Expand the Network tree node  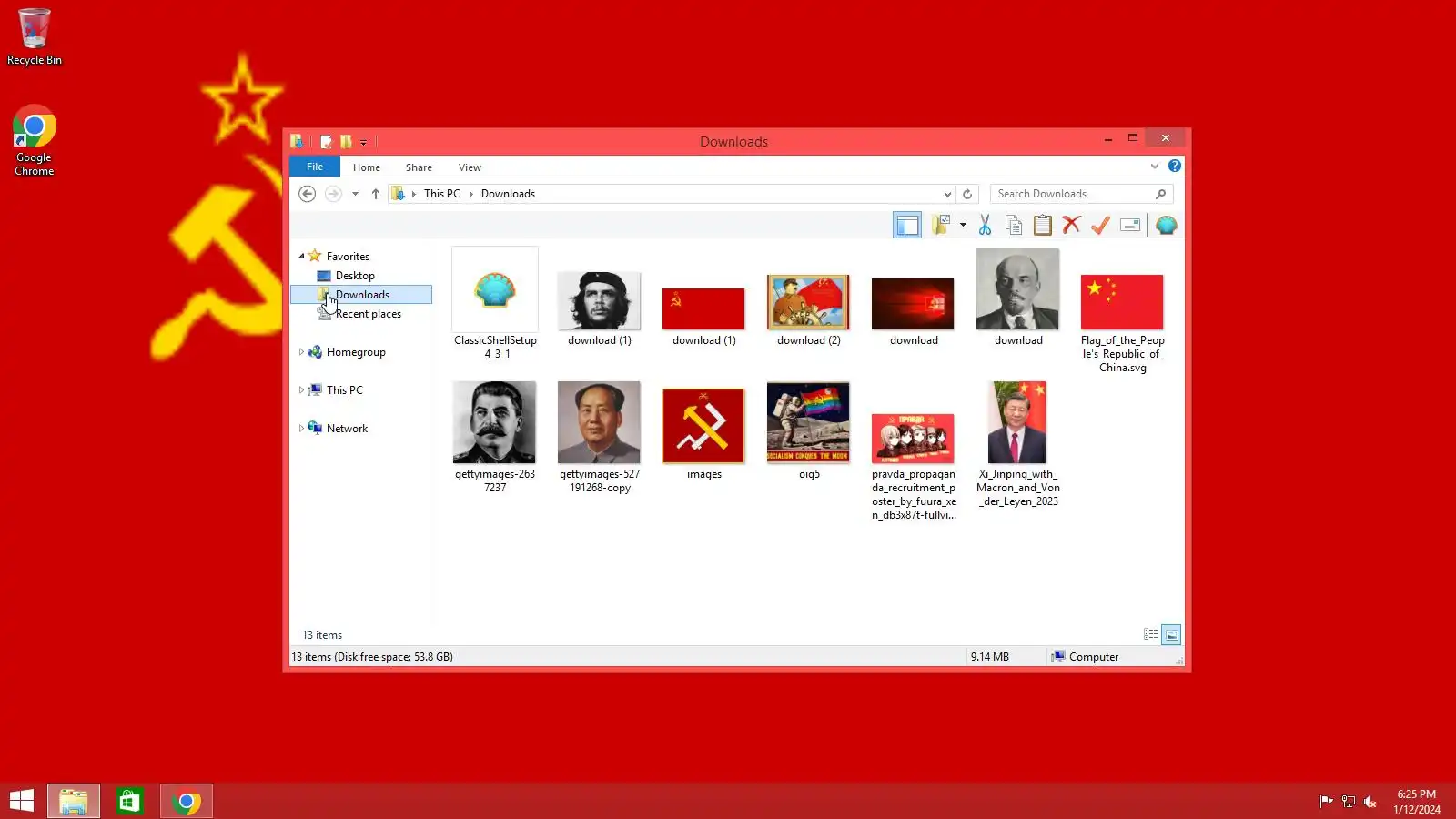tap(301, 429)
